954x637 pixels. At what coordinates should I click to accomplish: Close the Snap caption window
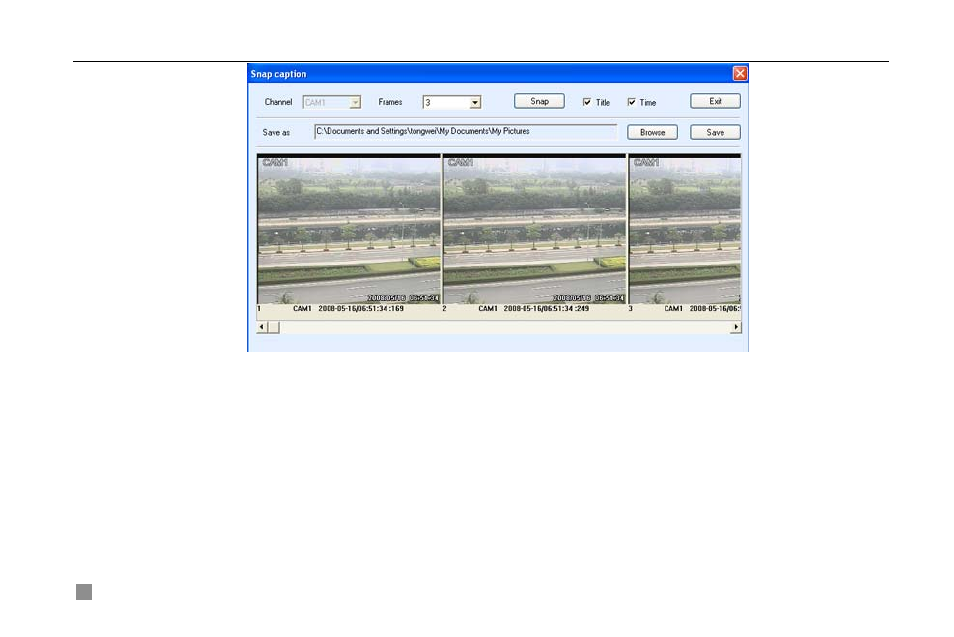[740, 74]
